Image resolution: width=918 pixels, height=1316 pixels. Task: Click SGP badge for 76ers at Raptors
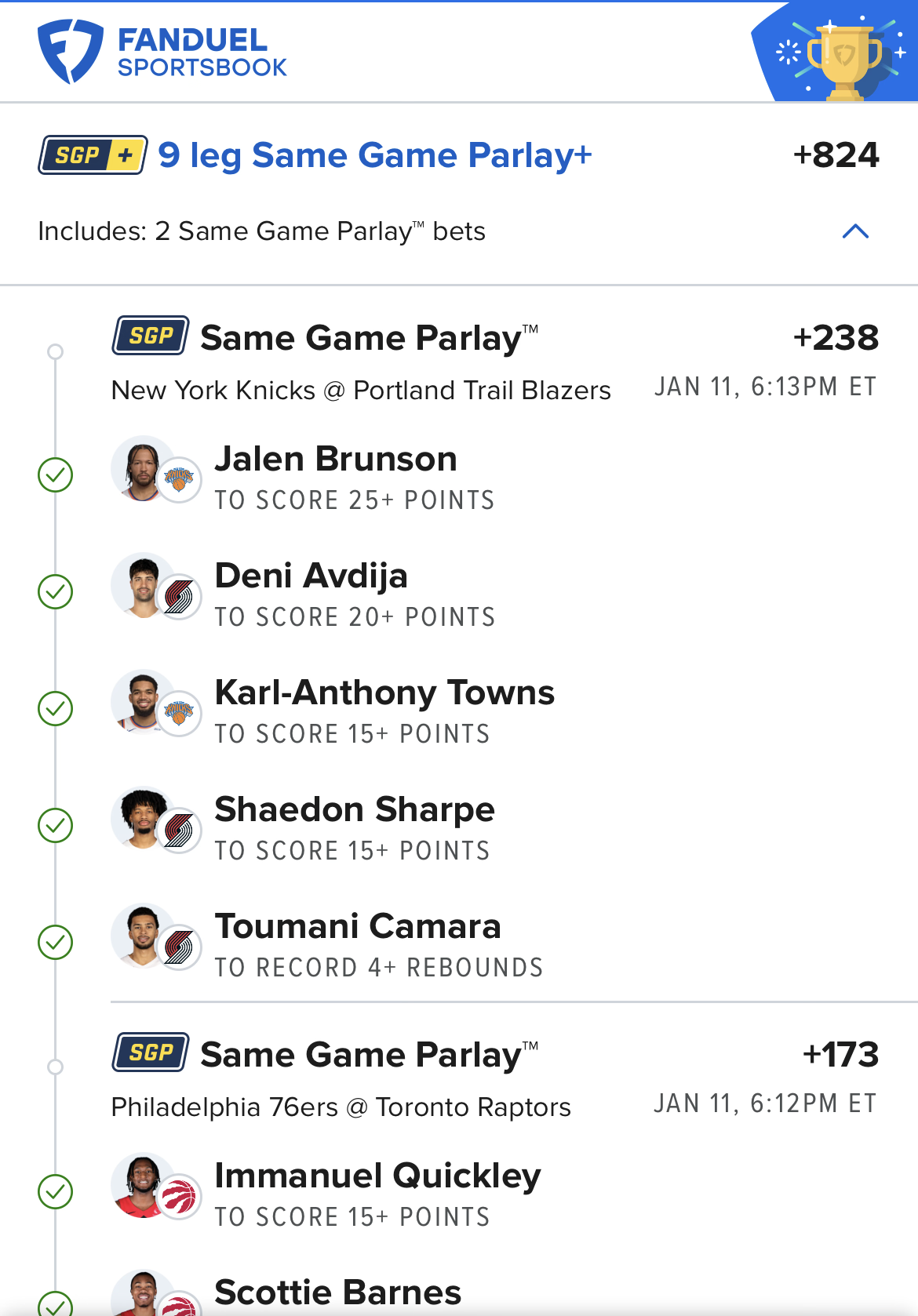tap(151, 1052)
